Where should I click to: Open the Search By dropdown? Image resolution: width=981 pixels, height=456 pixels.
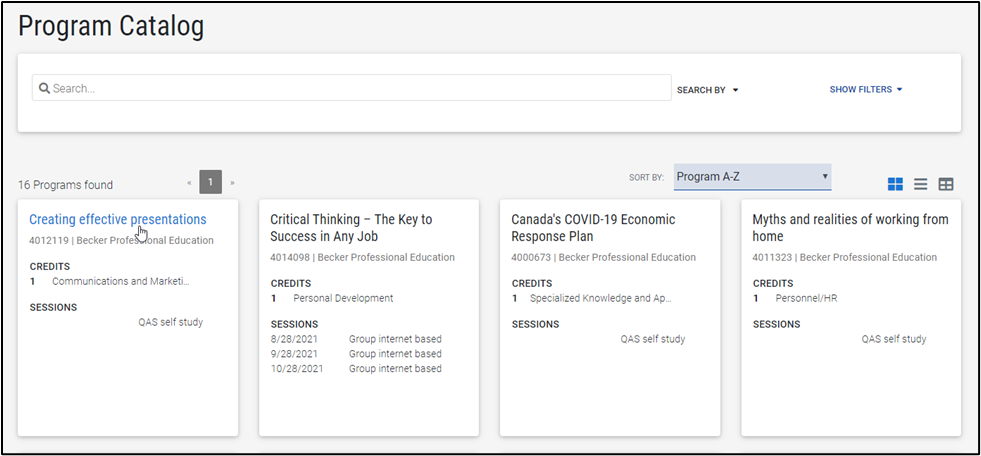(707, 90)
